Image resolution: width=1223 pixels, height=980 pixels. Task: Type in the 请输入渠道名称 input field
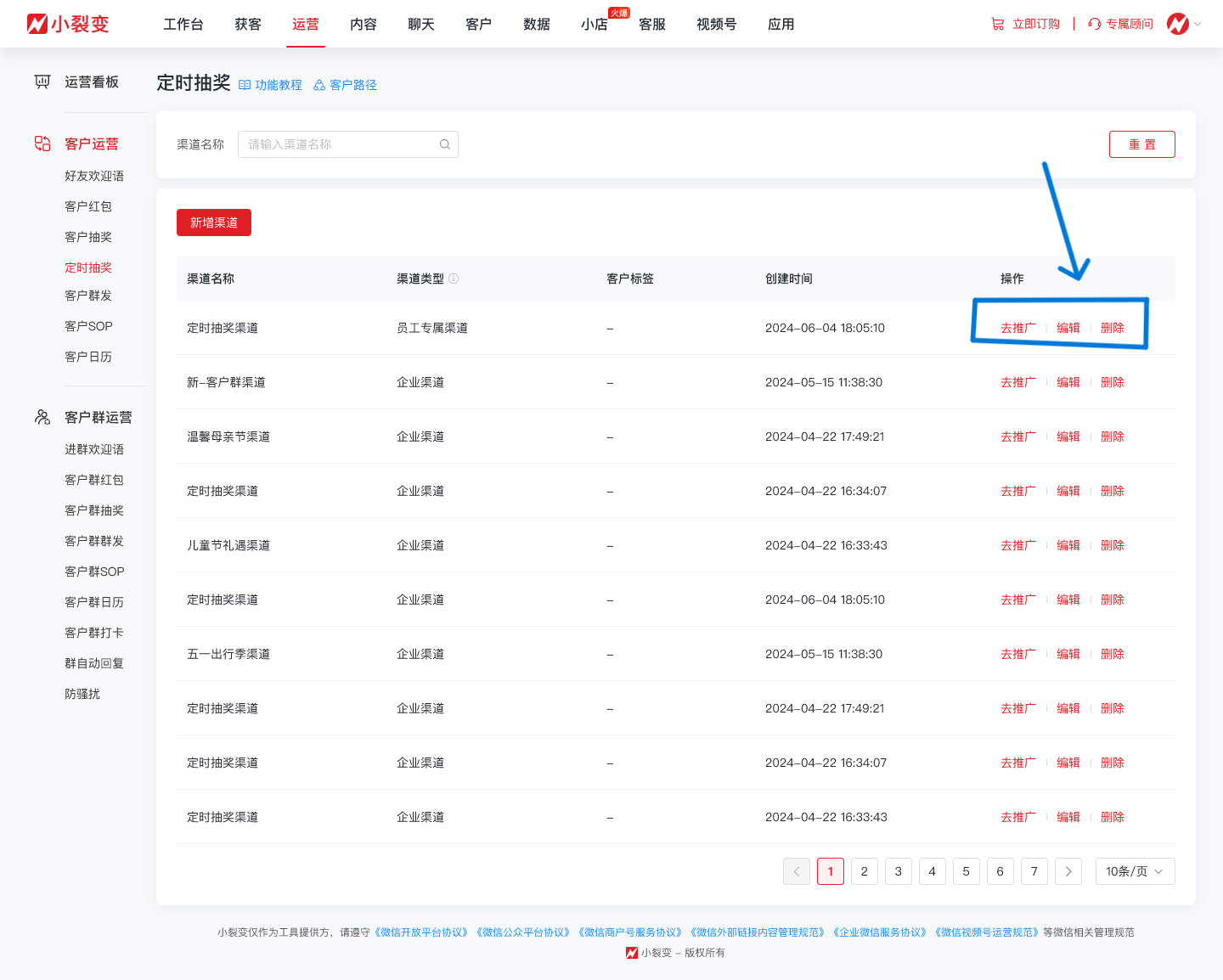pos(340,144)
